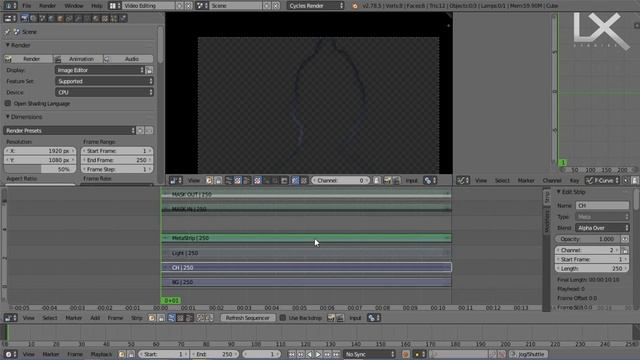The width and height of the screenshot is (640, 360).
Task: Open the Display Image Editor dropdown
Action: [x=100, y=70]
